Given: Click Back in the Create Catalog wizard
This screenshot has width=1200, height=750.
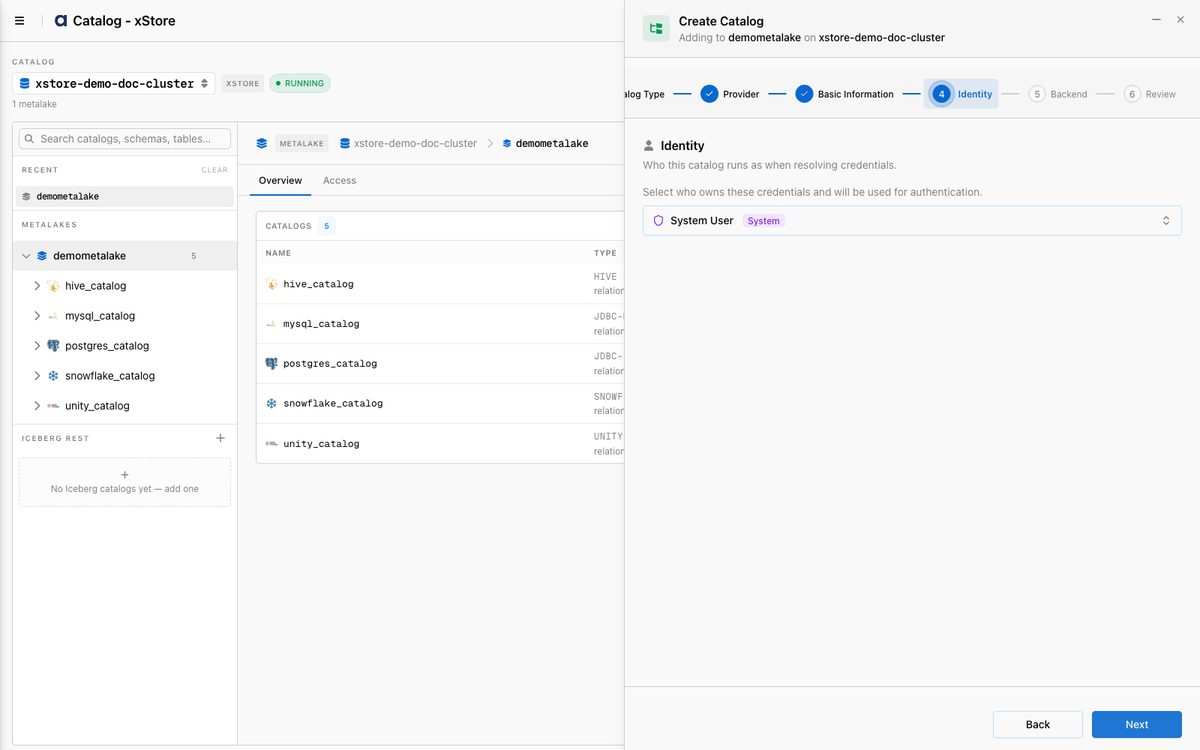Looking at the screenshot, I should point(1038,725).
